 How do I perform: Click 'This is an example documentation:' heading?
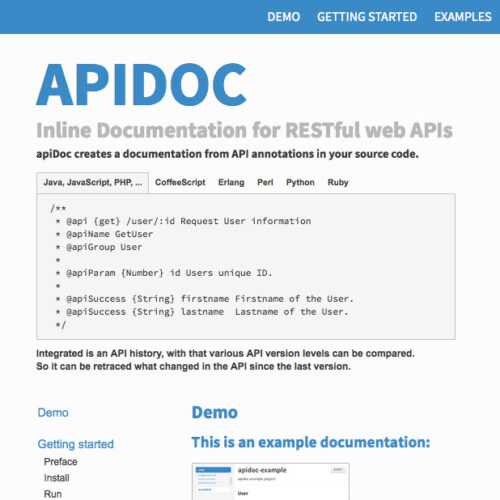point(311,442)
